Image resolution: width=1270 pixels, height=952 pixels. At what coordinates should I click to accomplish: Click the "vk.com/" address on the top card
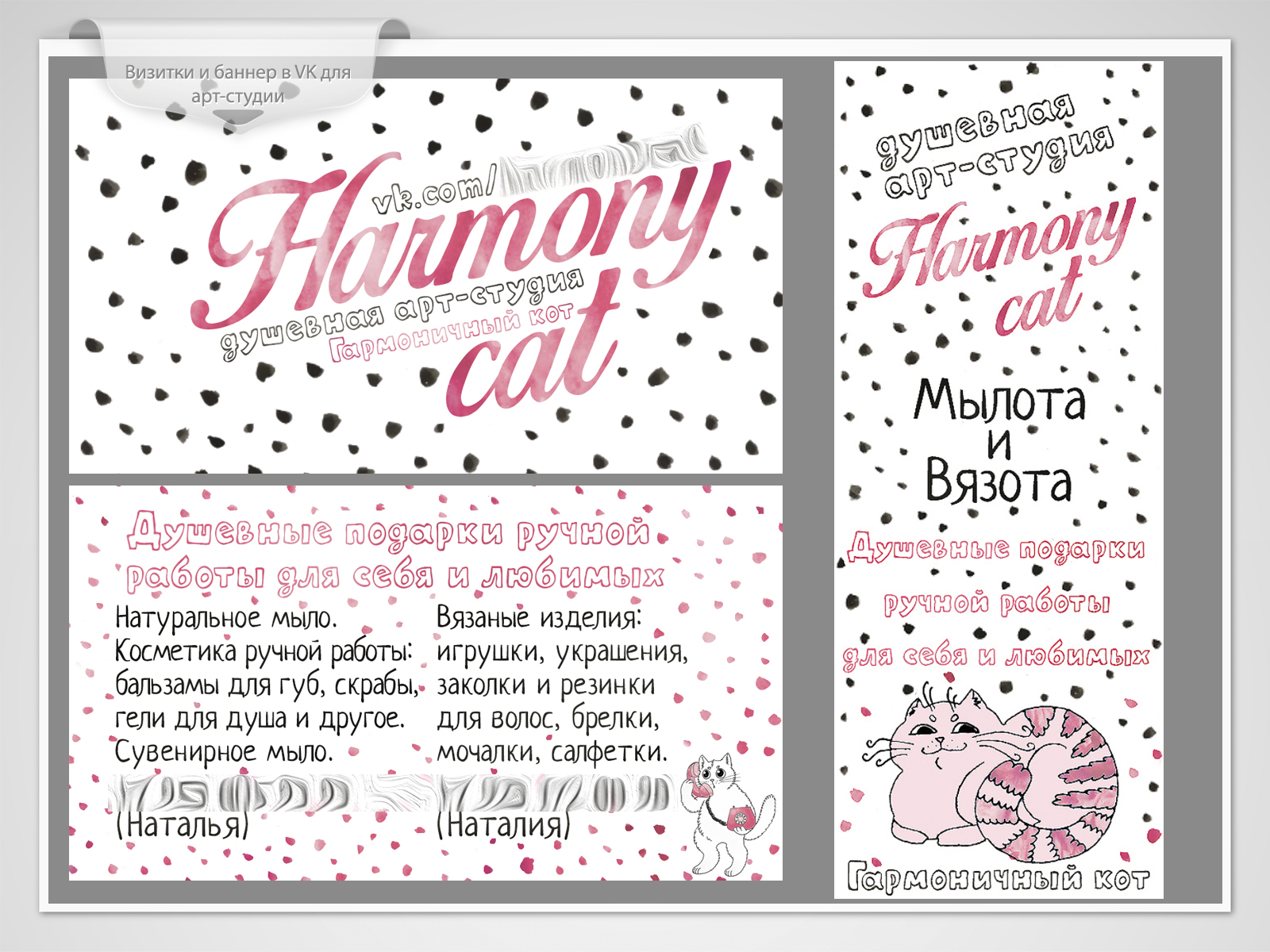click(x=434, y=191)
